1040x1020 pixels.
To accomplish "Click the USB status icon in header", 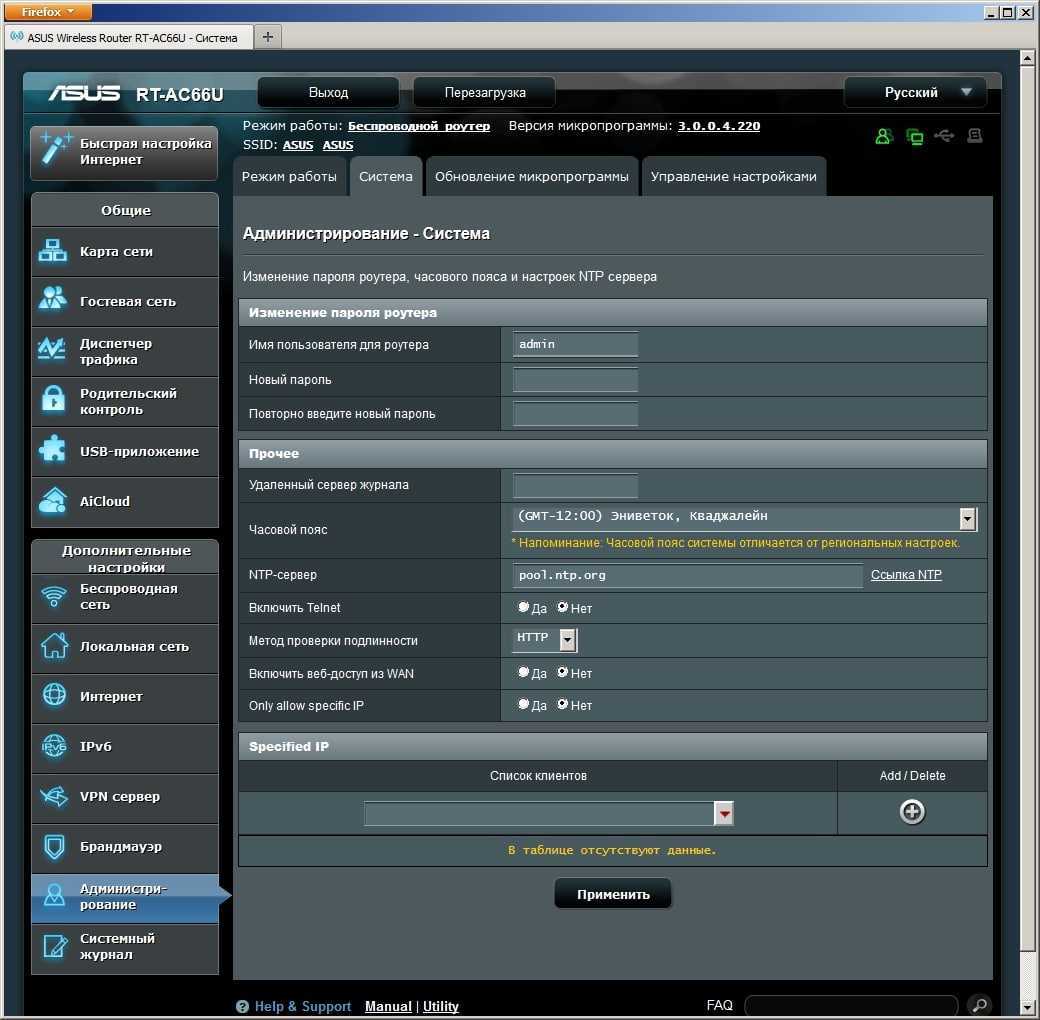I will [x=944, y=136].
